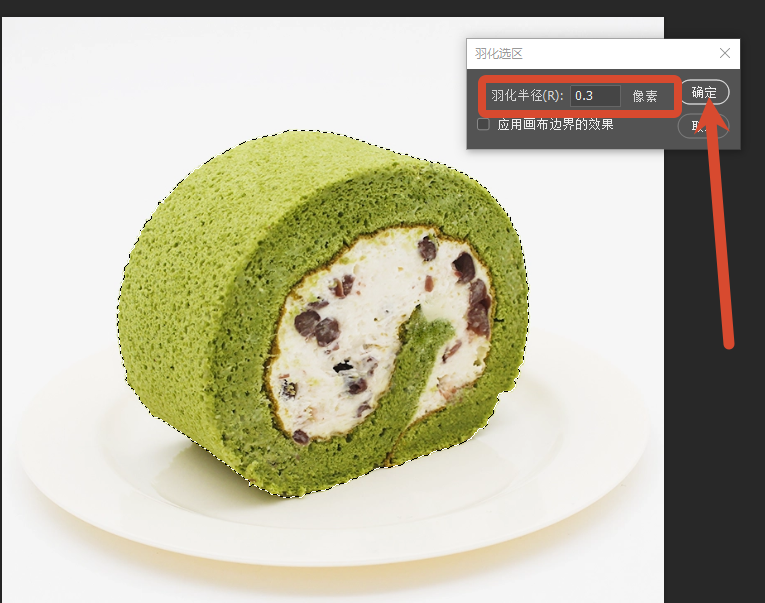
Task: Click the 羽化半径 value field
Action: (595, 96)
